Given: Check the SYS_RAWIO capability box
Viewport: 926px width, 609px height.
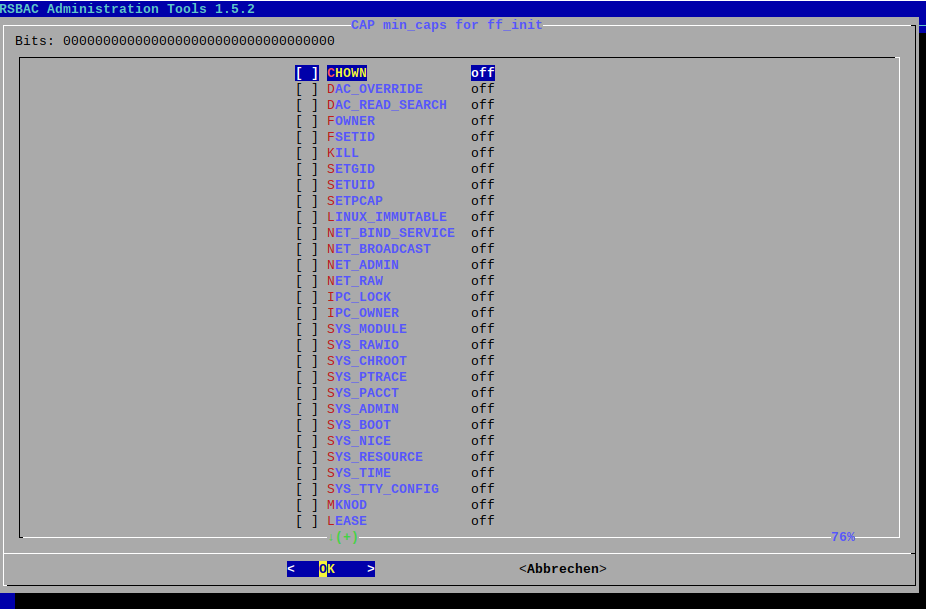Looking at the screenshot, I should pyautogui.click(x=307, y=344).
